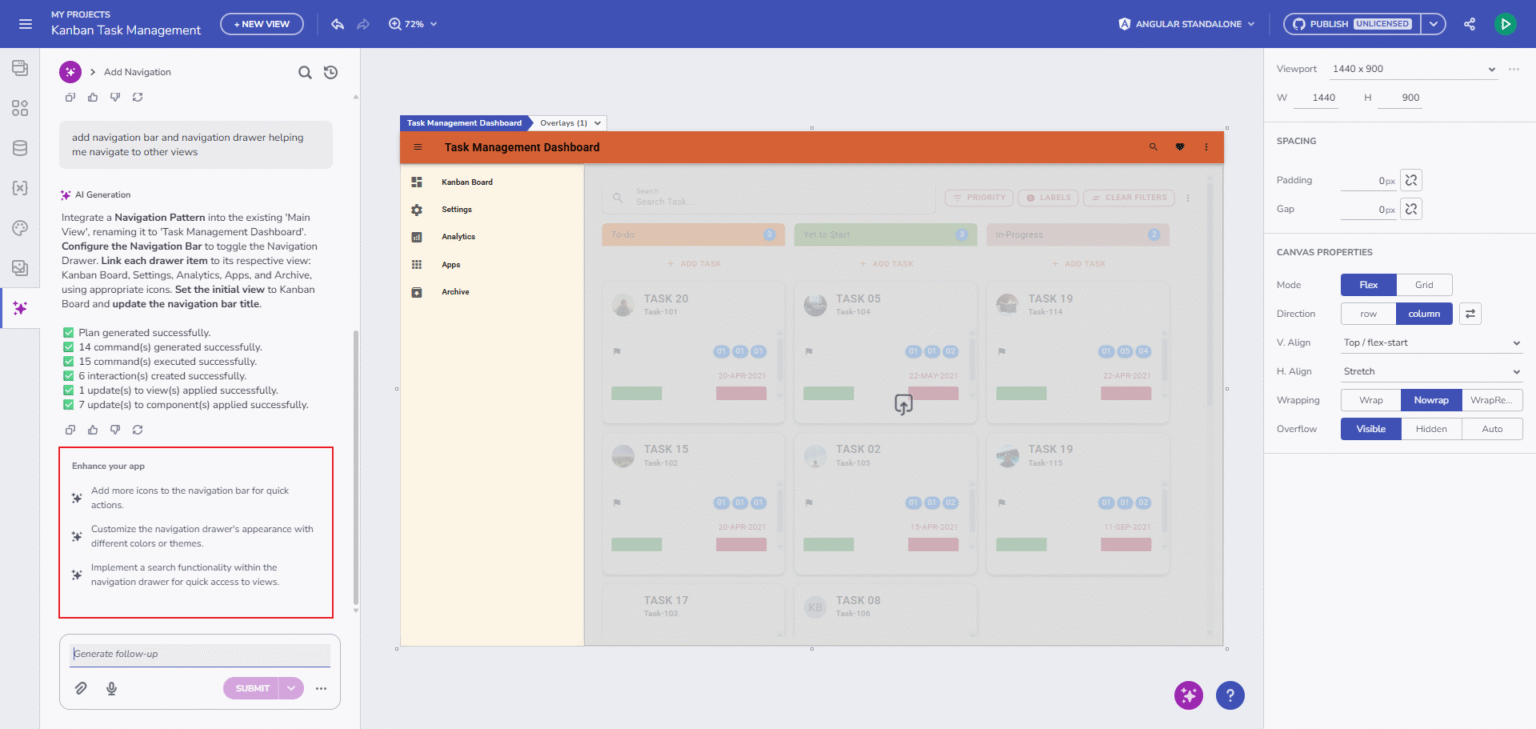Open the Overlays (1) tab
Viewport: 1536px width, 729px height.
pyautogui.click(x=569, y=123)
